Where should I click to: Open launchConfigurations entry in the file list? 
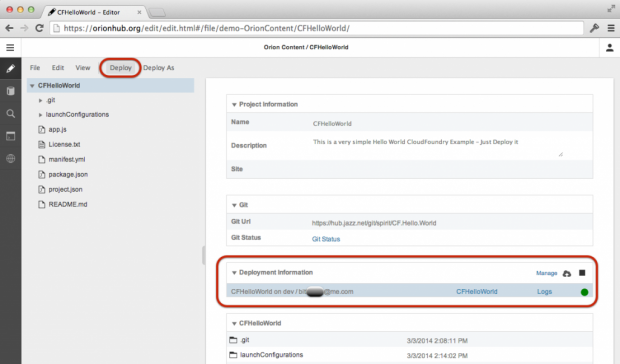click(x=271, y=355)
